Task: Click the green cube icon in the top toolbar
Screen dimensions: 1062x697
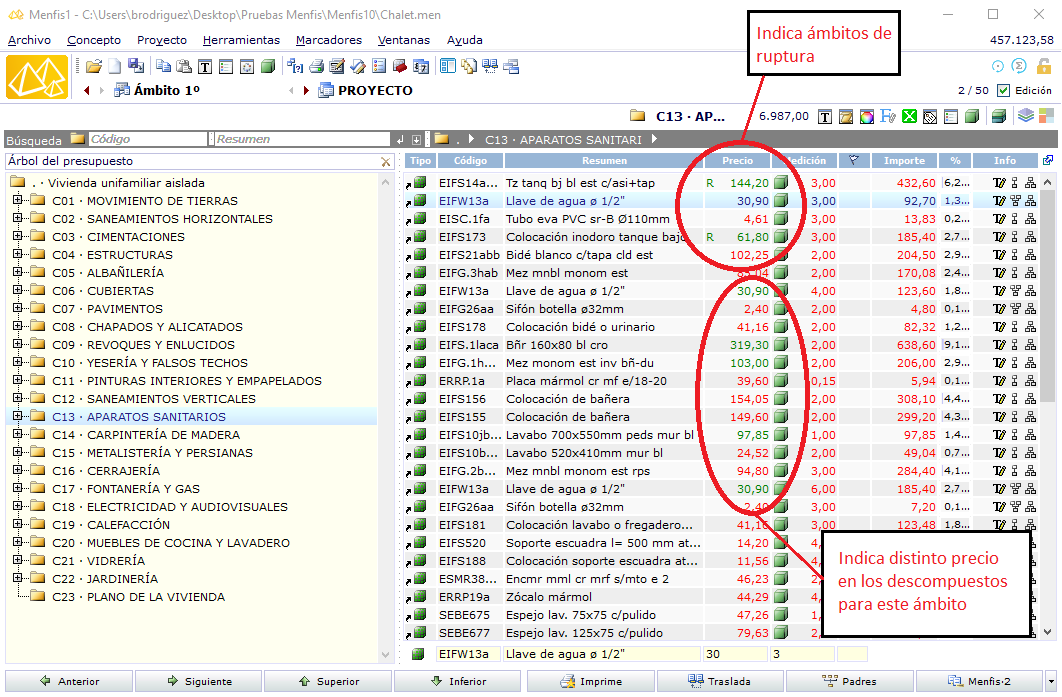Action: click(268, 66)
